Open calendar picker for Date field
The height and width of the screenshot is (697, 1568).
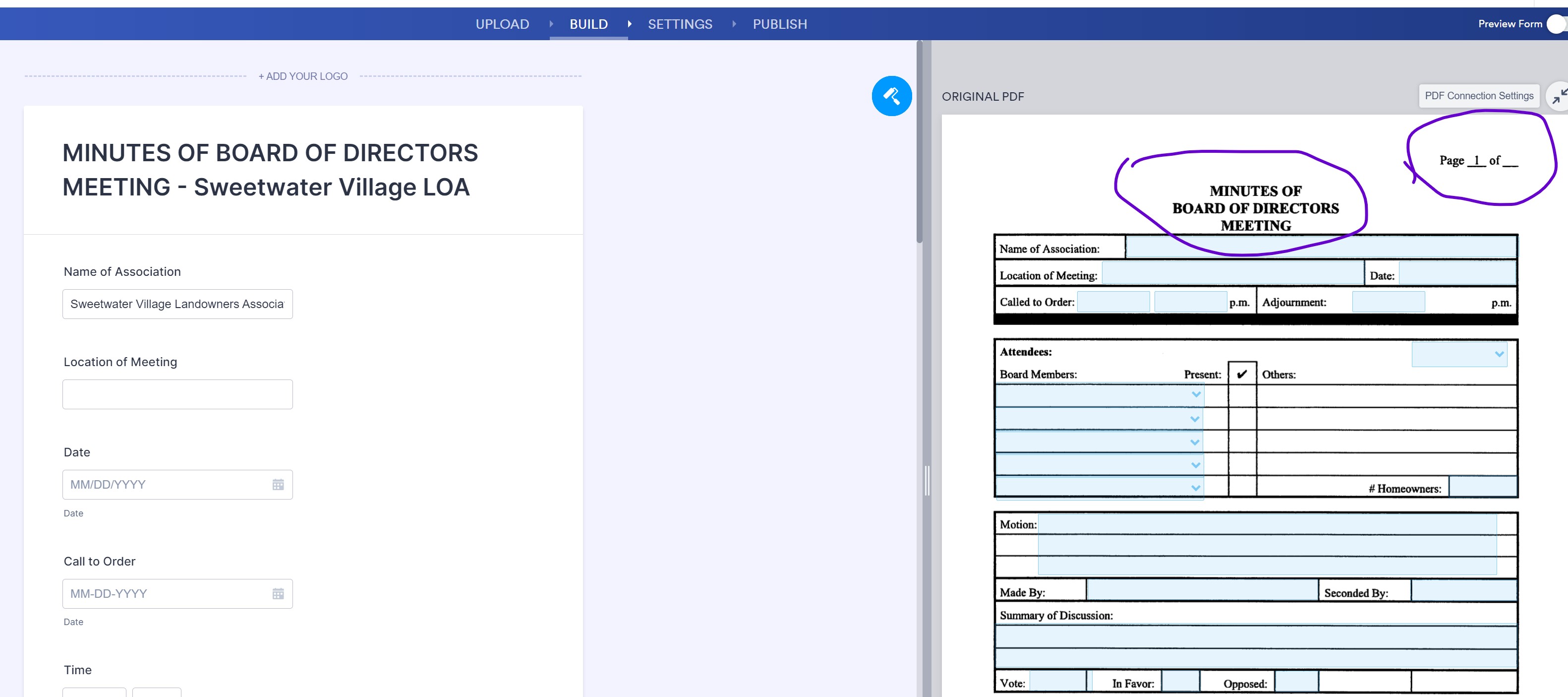(x=278, y=484)
